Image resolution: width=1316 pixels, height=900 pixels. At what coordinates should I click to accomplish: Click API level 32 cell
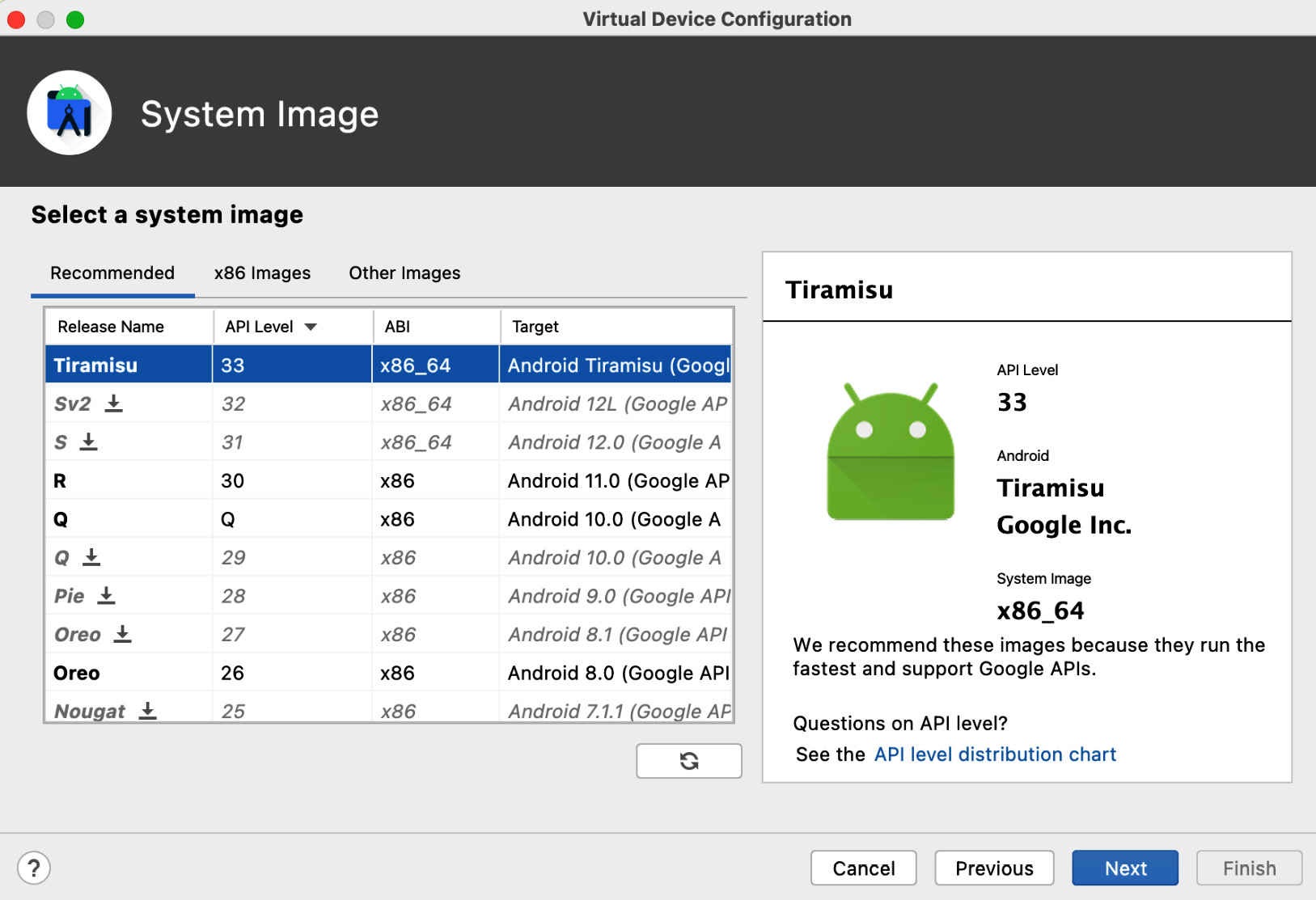coord(292,404)
